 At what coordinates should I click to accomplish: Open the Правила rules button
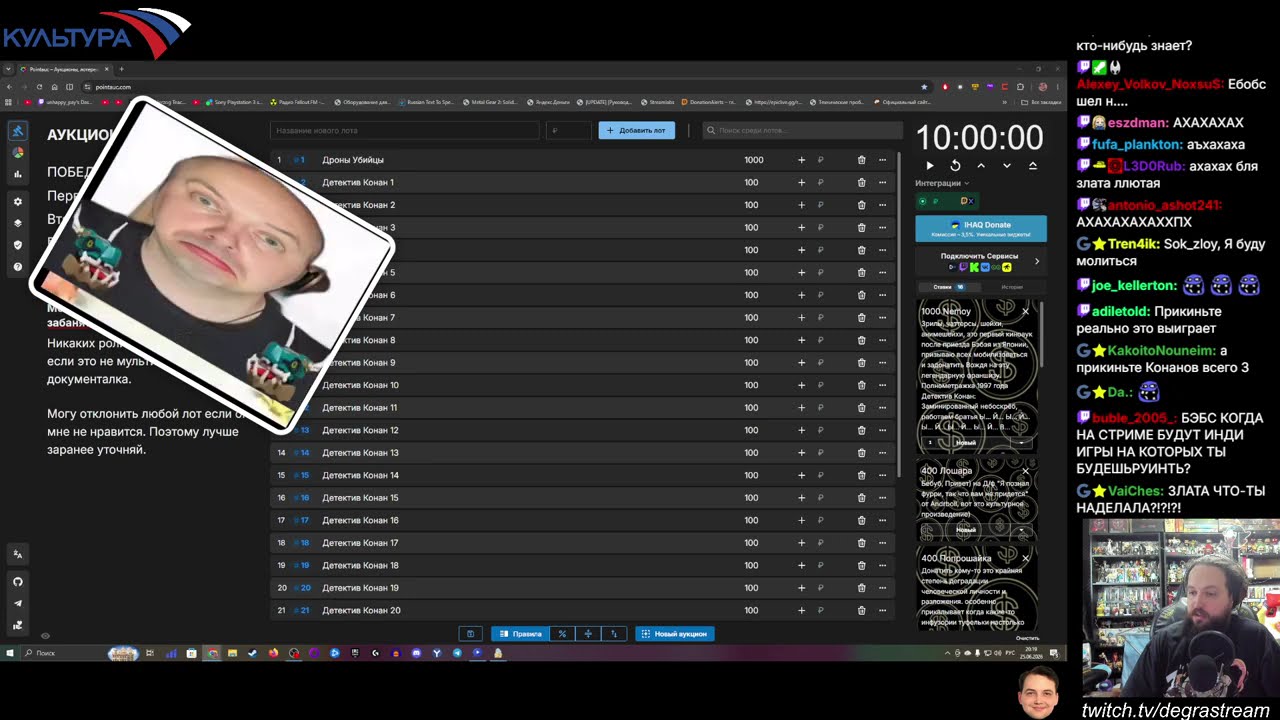click(x=520, y=634)
